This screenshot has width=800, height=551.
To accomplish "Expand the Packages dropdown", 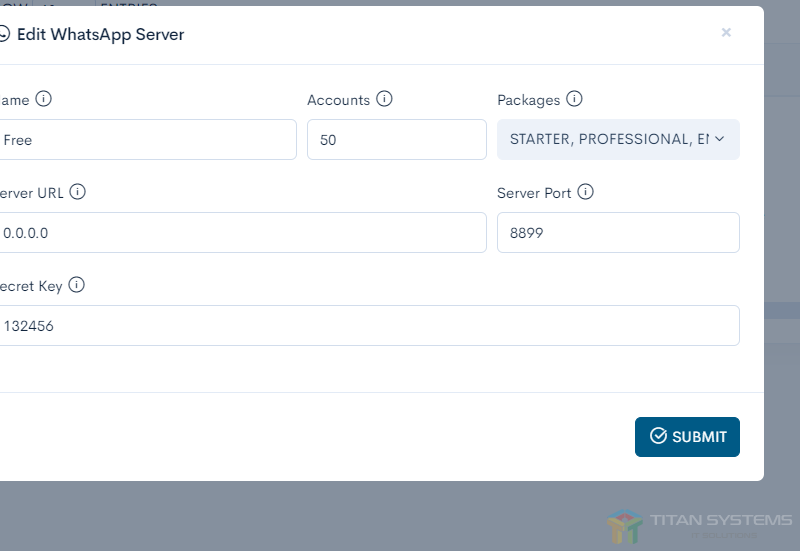I will click(618, 140).
